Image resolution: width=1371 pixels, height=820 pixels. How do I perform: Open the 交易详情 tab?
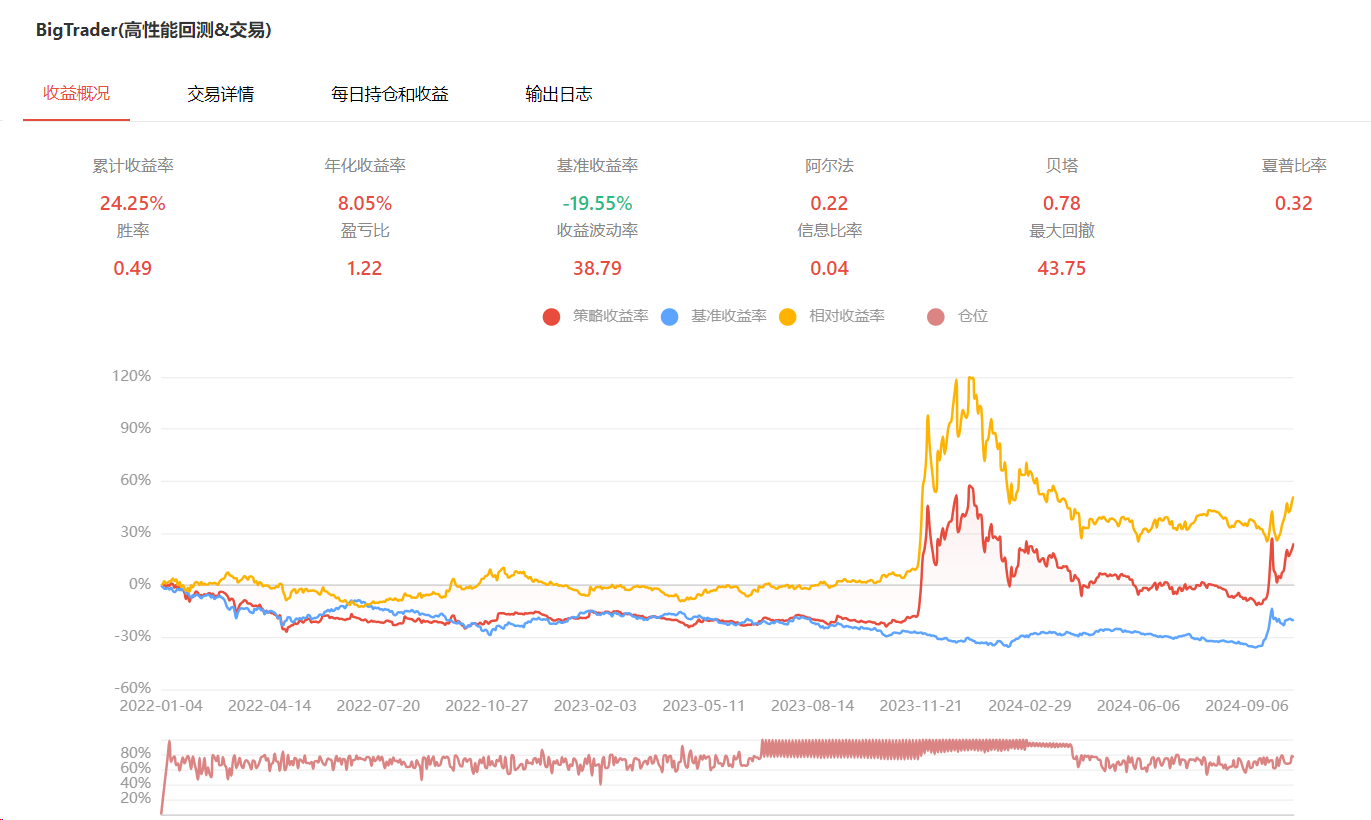tap(220, 94)
